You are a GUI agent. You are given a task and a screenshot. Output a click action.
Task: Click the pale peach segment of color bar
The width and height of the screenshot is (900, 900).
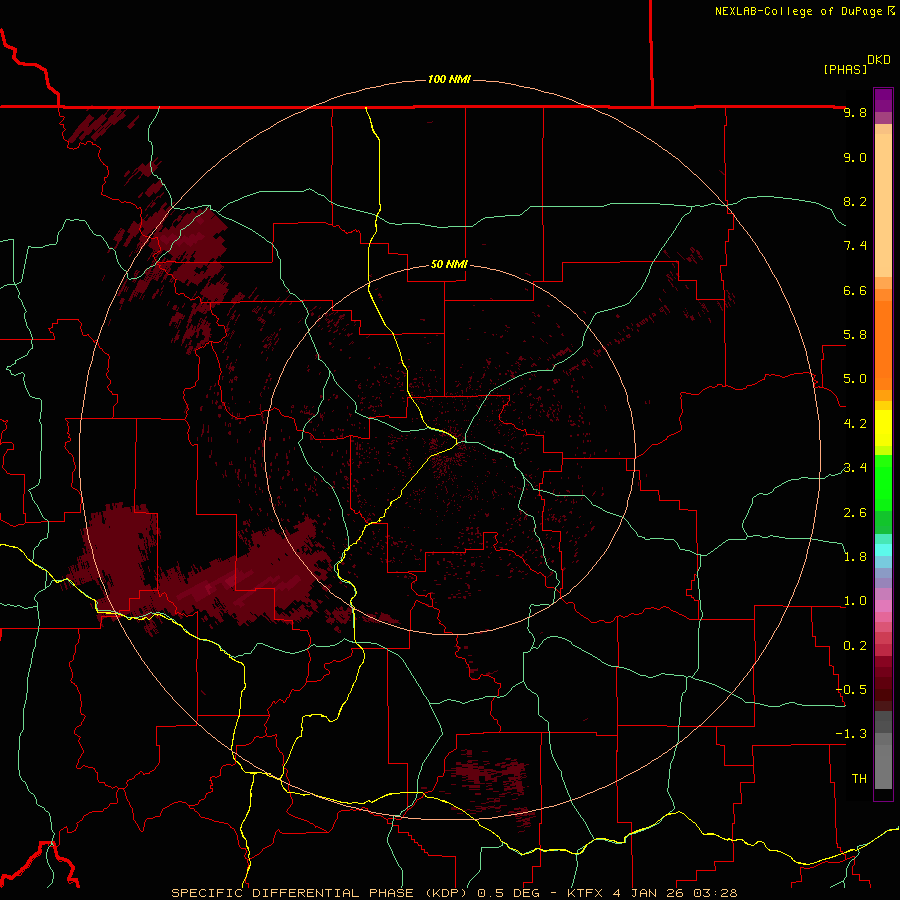tap(883, 205)
